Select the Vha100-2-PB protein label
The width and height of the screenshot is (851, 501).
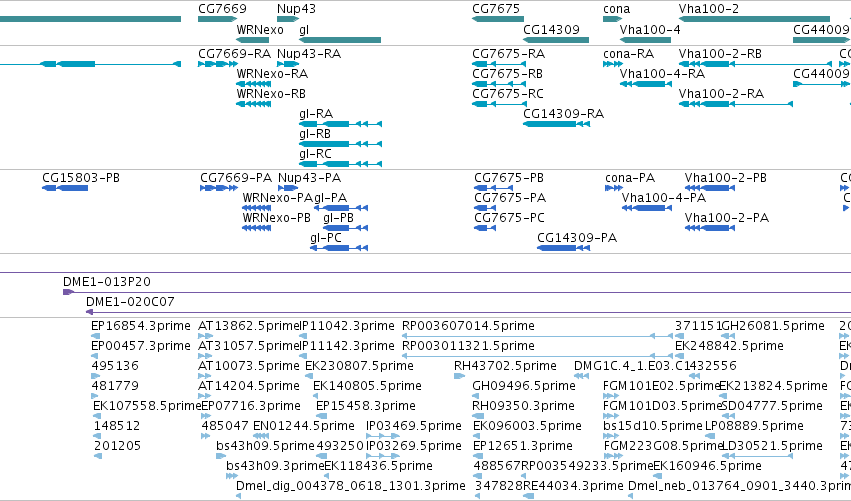pyautogui.click(x=726, y=178)
